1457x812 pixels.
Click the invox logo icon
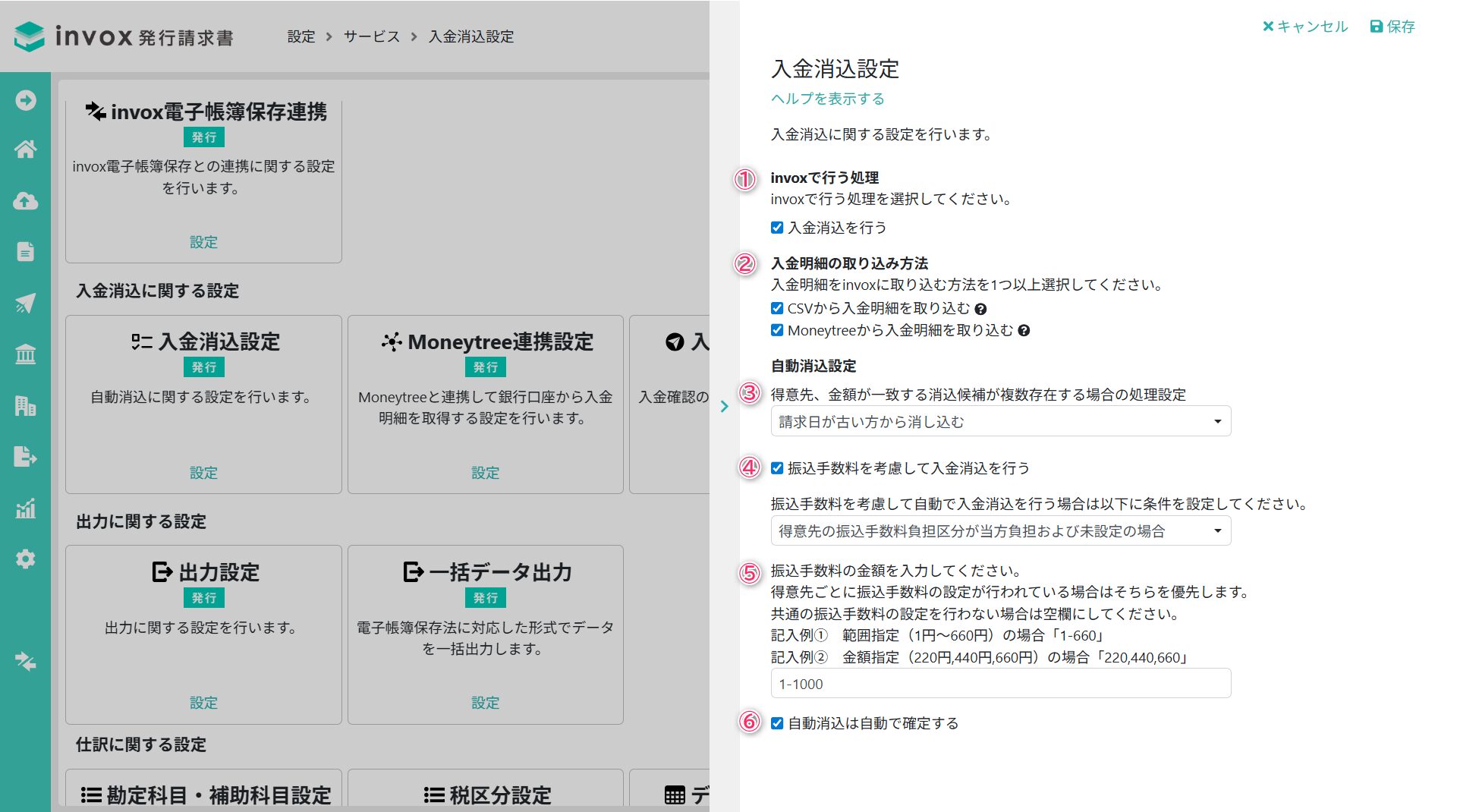[x=30, y=36]
